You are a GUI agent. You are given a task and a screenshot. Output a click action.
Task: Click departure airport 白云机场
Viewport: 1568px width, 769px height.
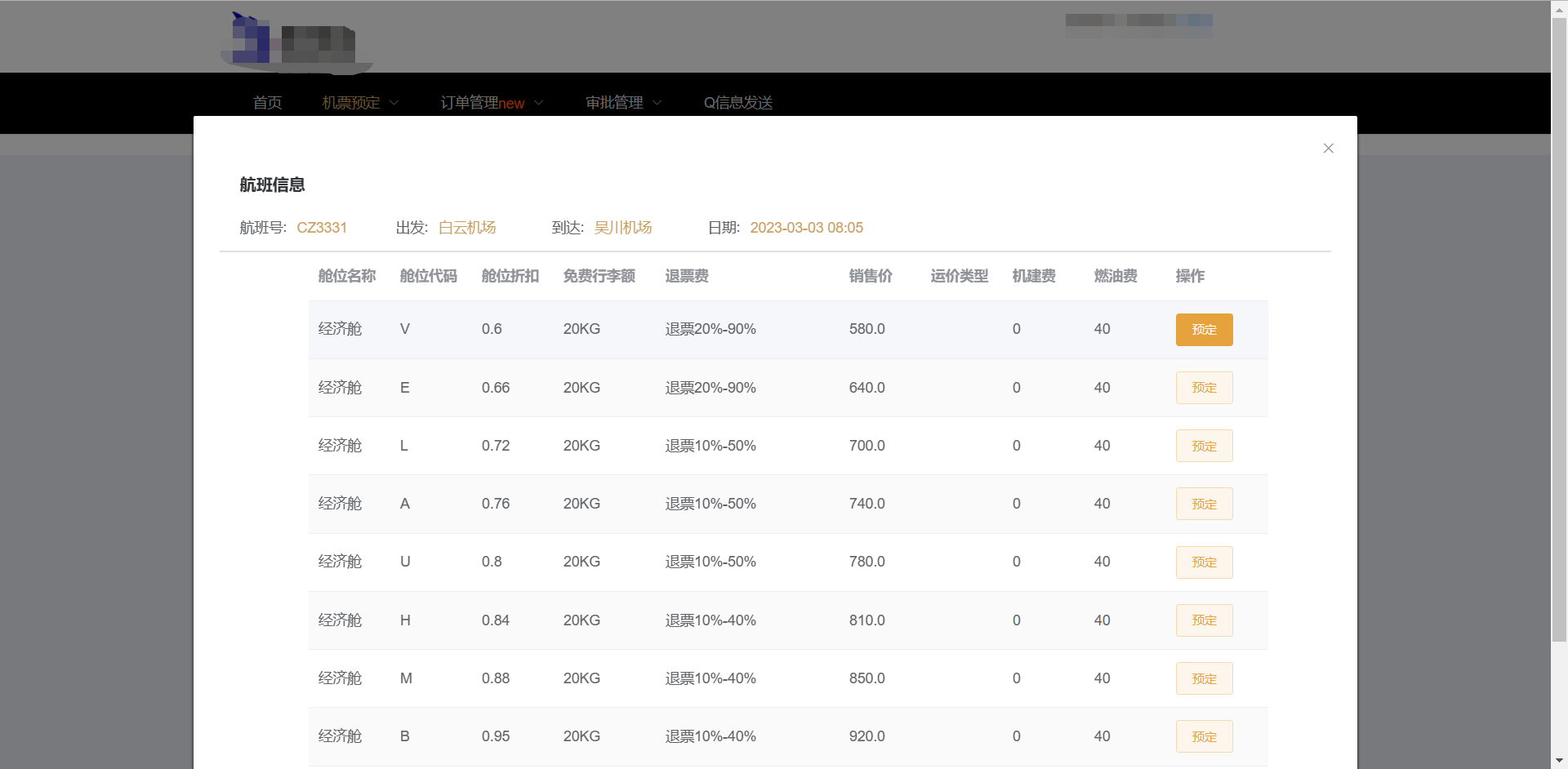467,228
